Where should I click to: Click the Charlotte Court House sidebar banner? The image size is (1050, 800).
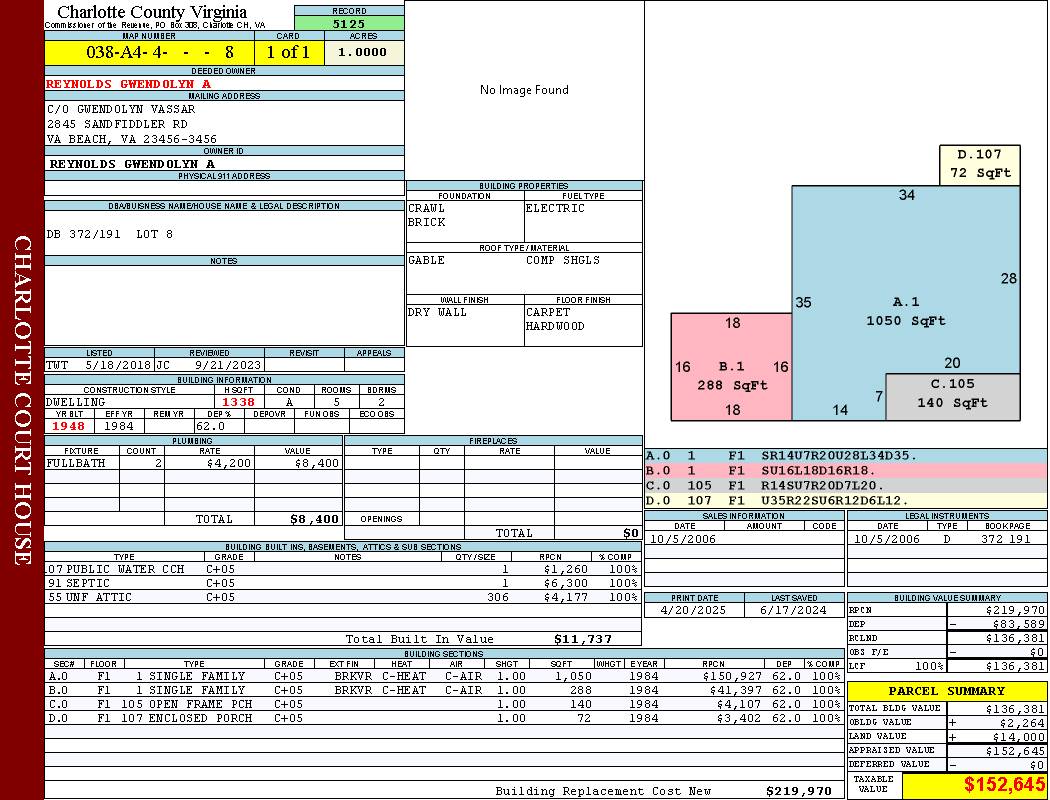point(22,400)
